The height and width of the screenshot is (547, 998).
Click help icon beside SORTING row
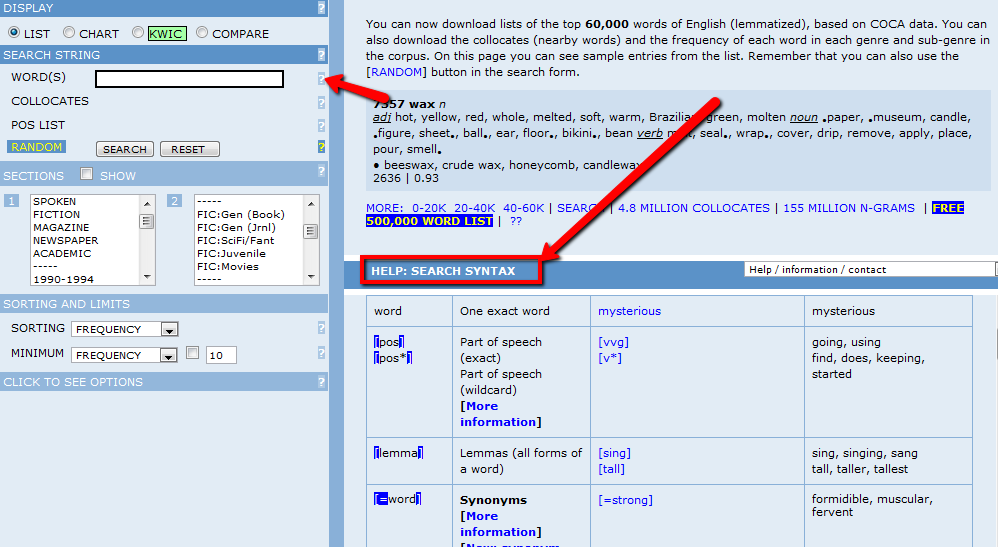tap(321, 328)
